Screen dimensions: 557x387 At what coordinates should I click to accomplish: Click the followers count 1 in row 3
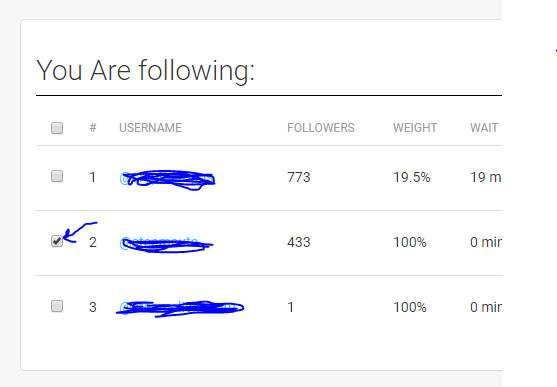[x=291, y=307]
